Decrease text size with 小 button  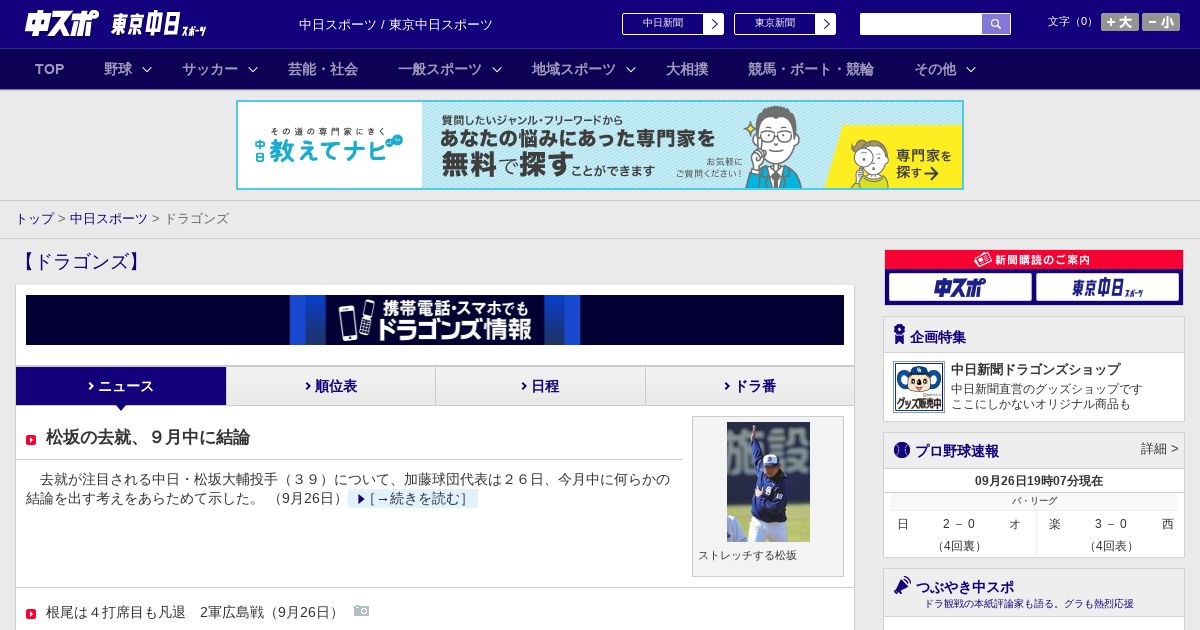[1161, 22]
